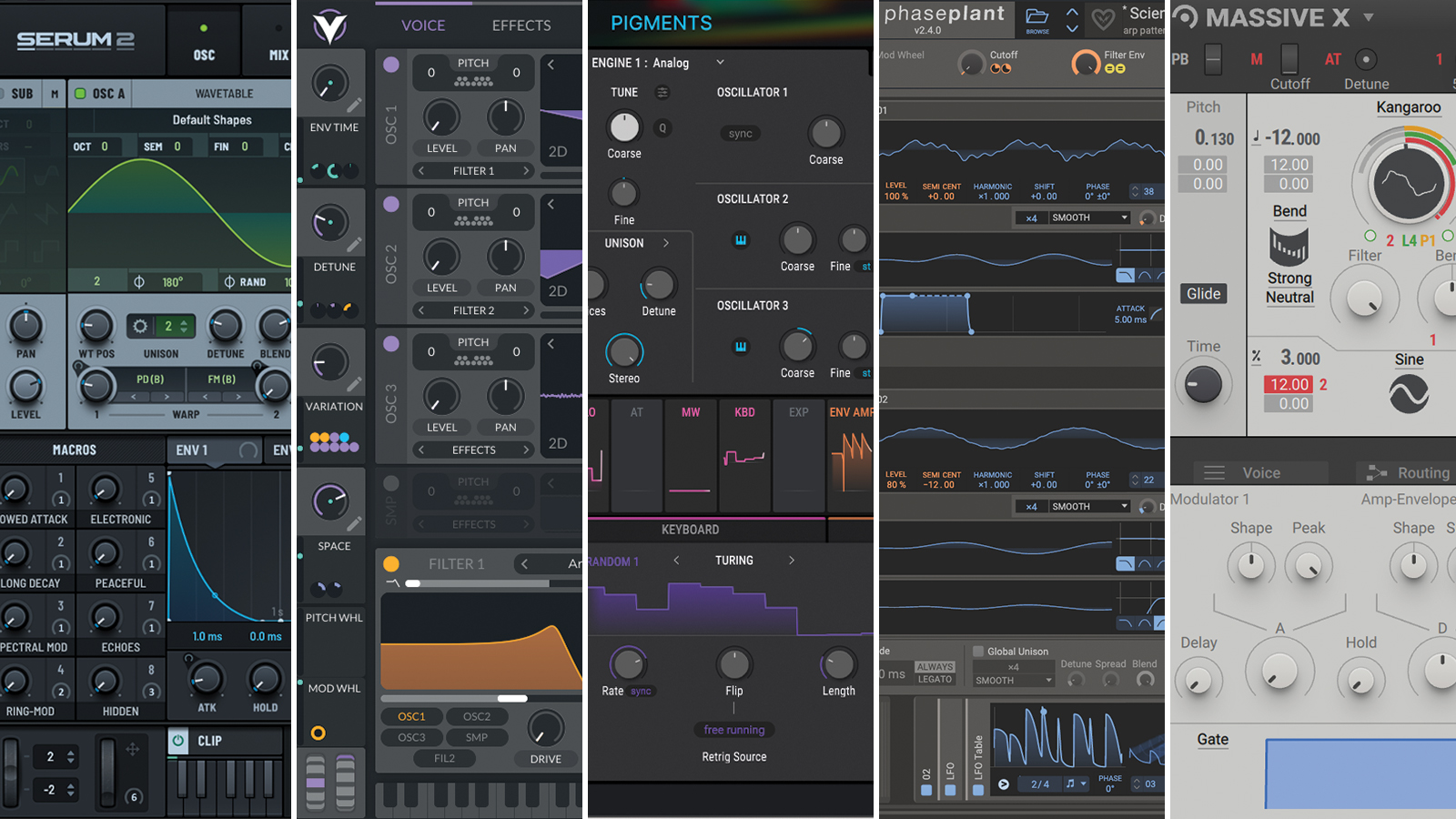Toggle Vital OSC 3 enable dot
Viewport: 1456px width, 819px height.
(391, 344)
